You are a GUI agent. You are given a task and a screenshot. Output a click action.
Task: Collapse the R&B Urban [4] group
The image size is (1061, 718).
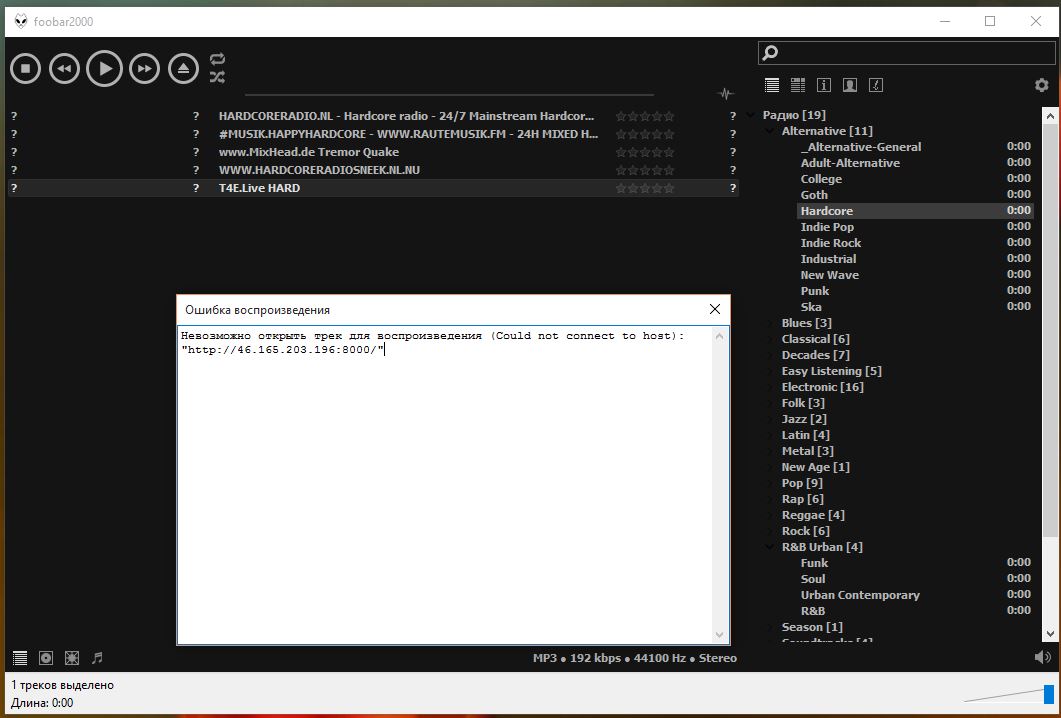coord(770,547)
